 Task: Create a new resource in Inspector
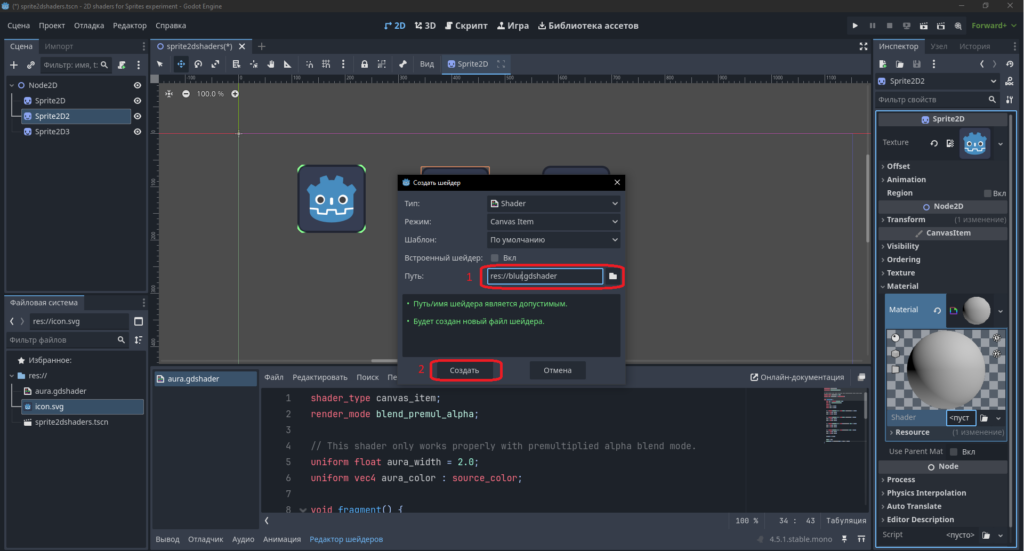pyautogui.click(x=883, y=64)
